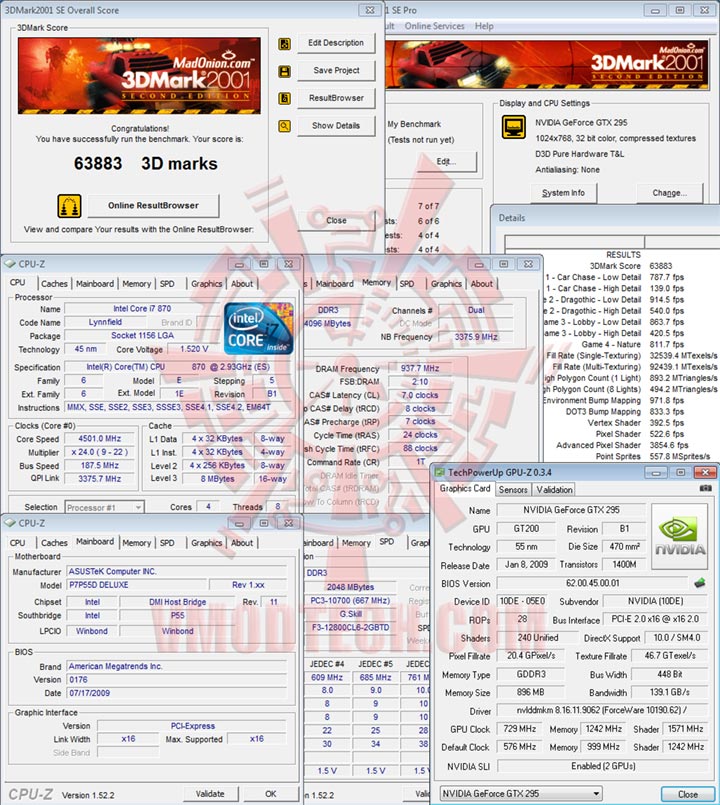Viewport: 720px width, 805px height.
Task: Open the Help menu in 3DMark
Action: pos(484,26)
